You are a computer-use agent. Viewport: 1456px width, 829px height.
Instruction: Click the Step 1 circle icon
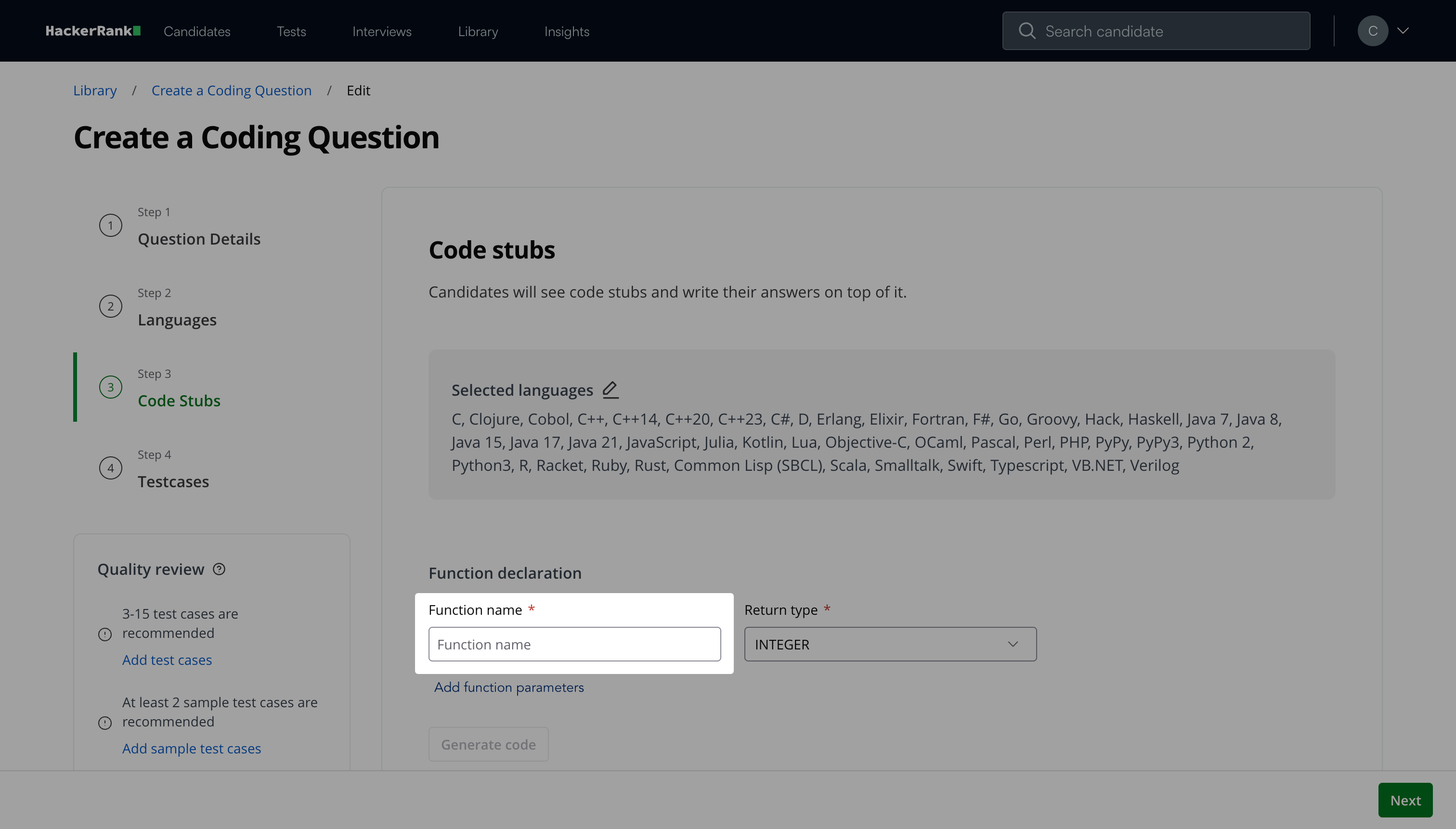click(x=110, y=225)
